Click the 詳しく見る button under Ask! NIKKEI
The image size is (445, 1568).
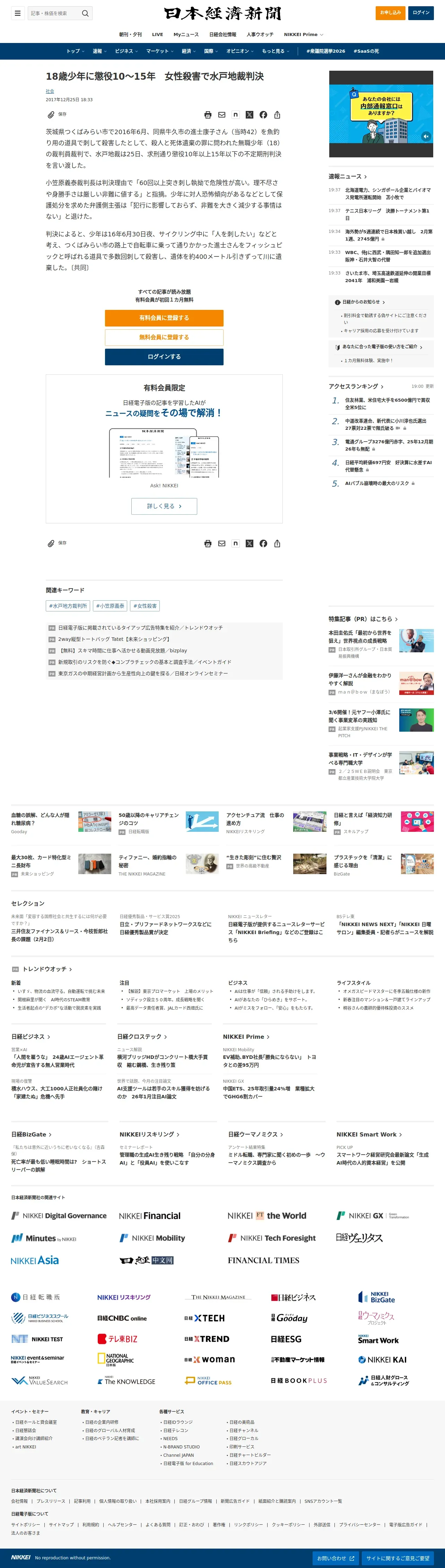(x=164, y=506)
